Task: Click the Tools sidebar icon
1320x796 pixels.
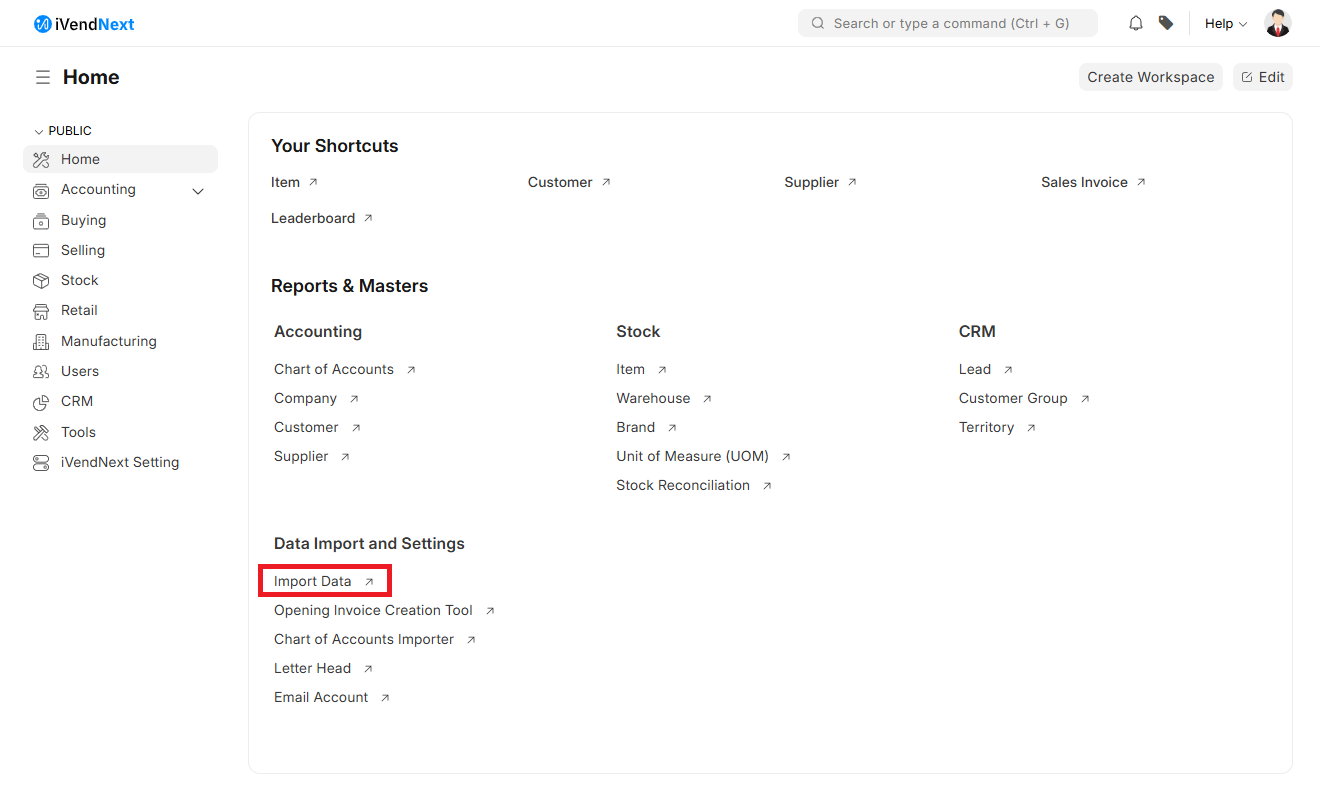Action: pyautogui.click(x=41, y=432)
